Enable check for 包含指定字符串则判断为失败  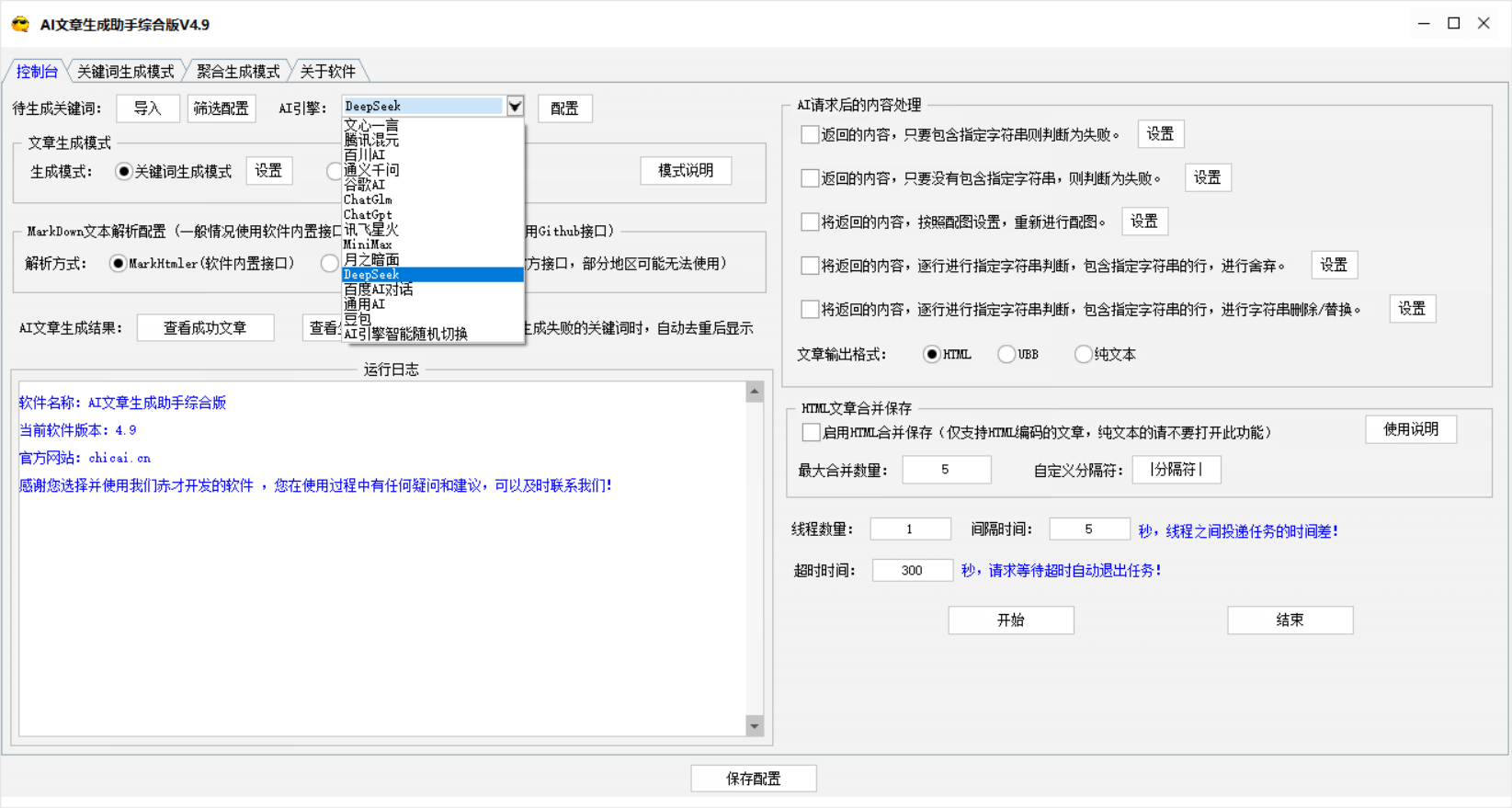(810, 135)
